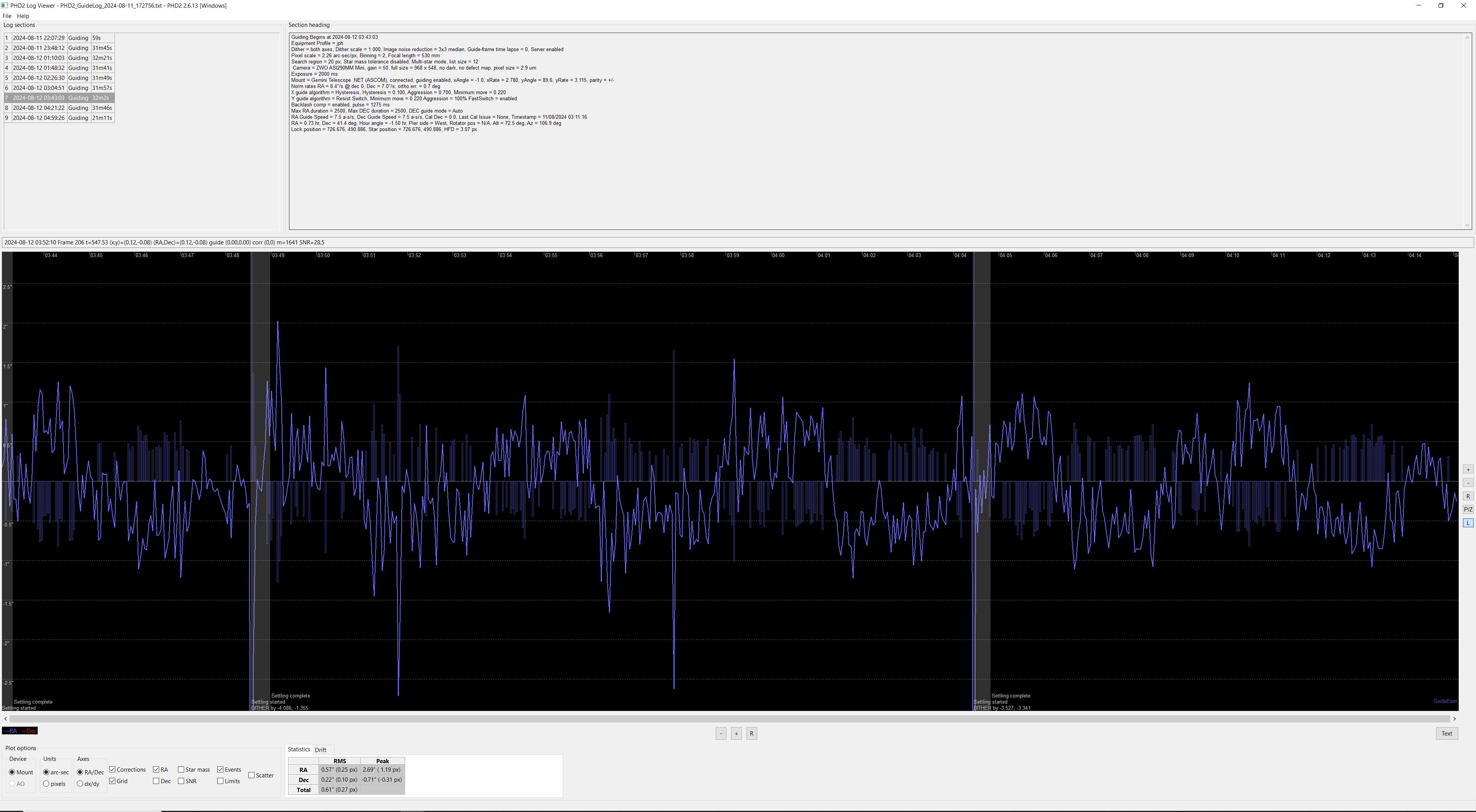Click the RA Dec legend swatch

pos(20,731)
